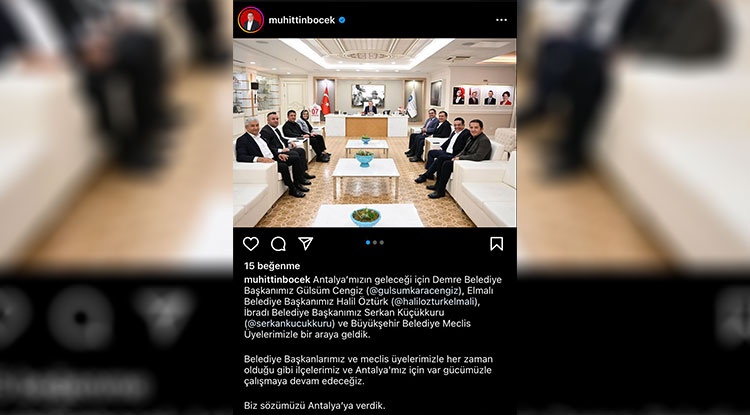Save post with bookmark icon
Screen dimensions: 750x415
pos(496,244)
